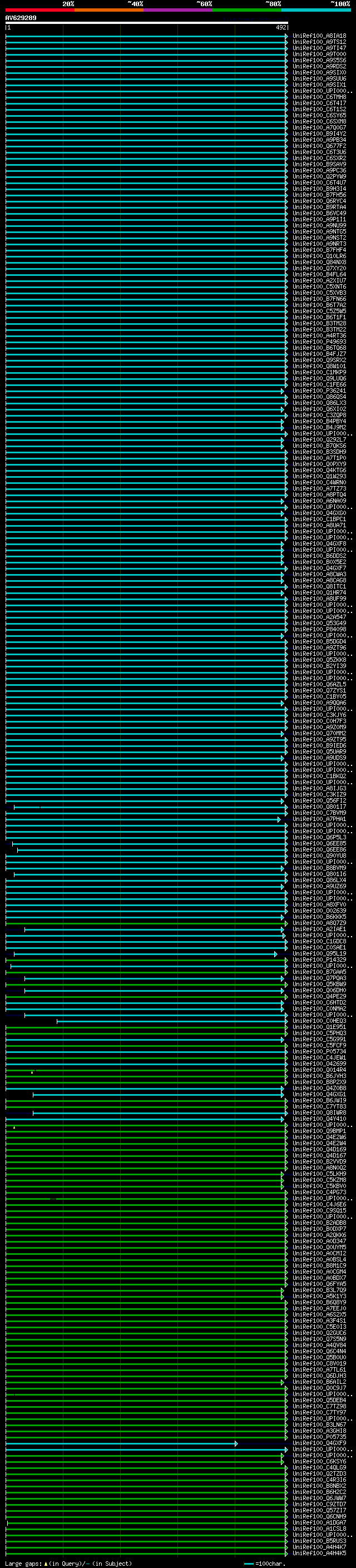This screenshot has height=1568, width=356.
Task: Click the cyan ~100% identity legend segment
Action: (x=317, y=10)
